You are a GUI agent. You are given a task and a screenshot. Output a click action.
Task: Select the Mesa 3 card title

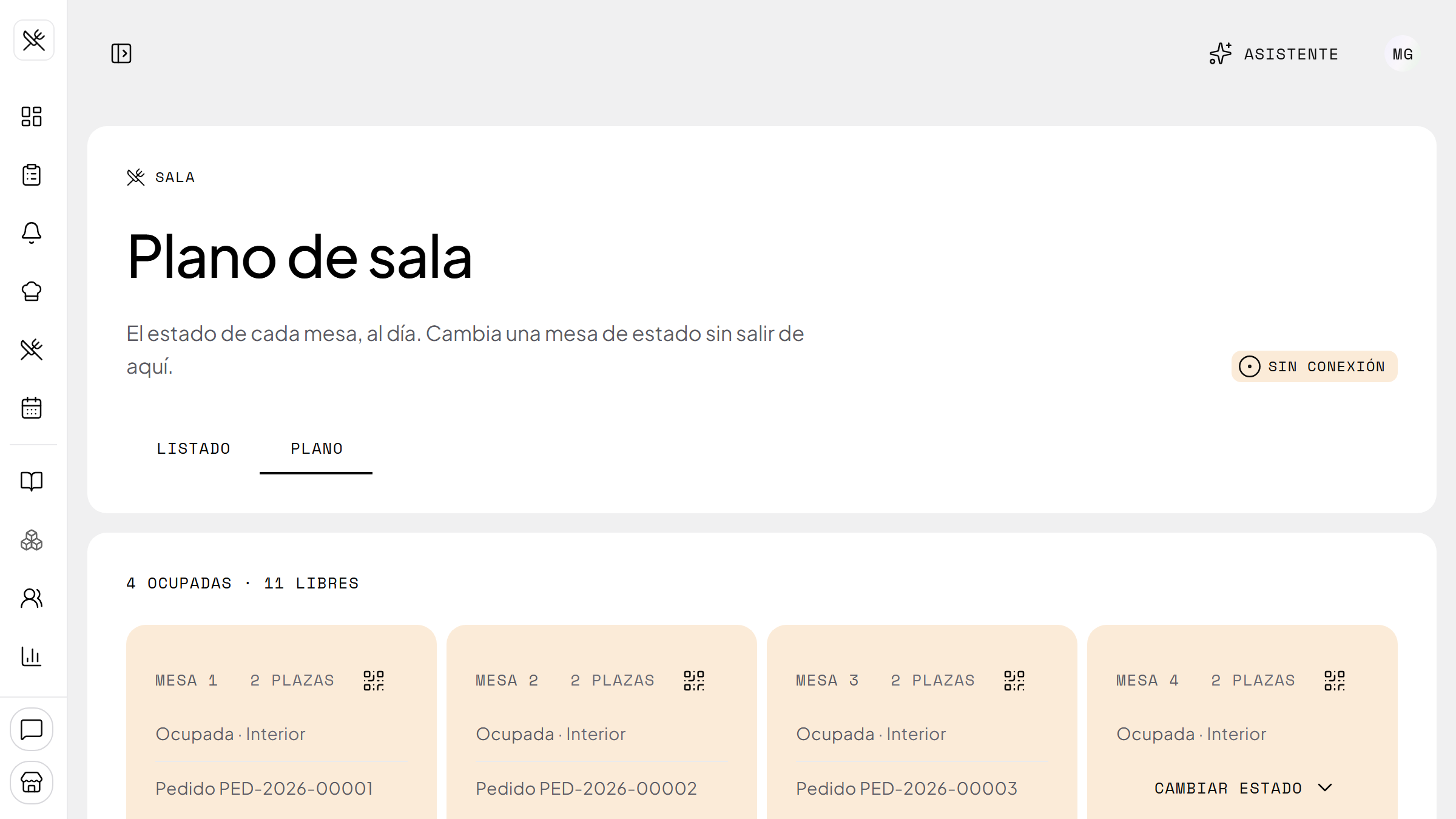(x=827, y=681)
